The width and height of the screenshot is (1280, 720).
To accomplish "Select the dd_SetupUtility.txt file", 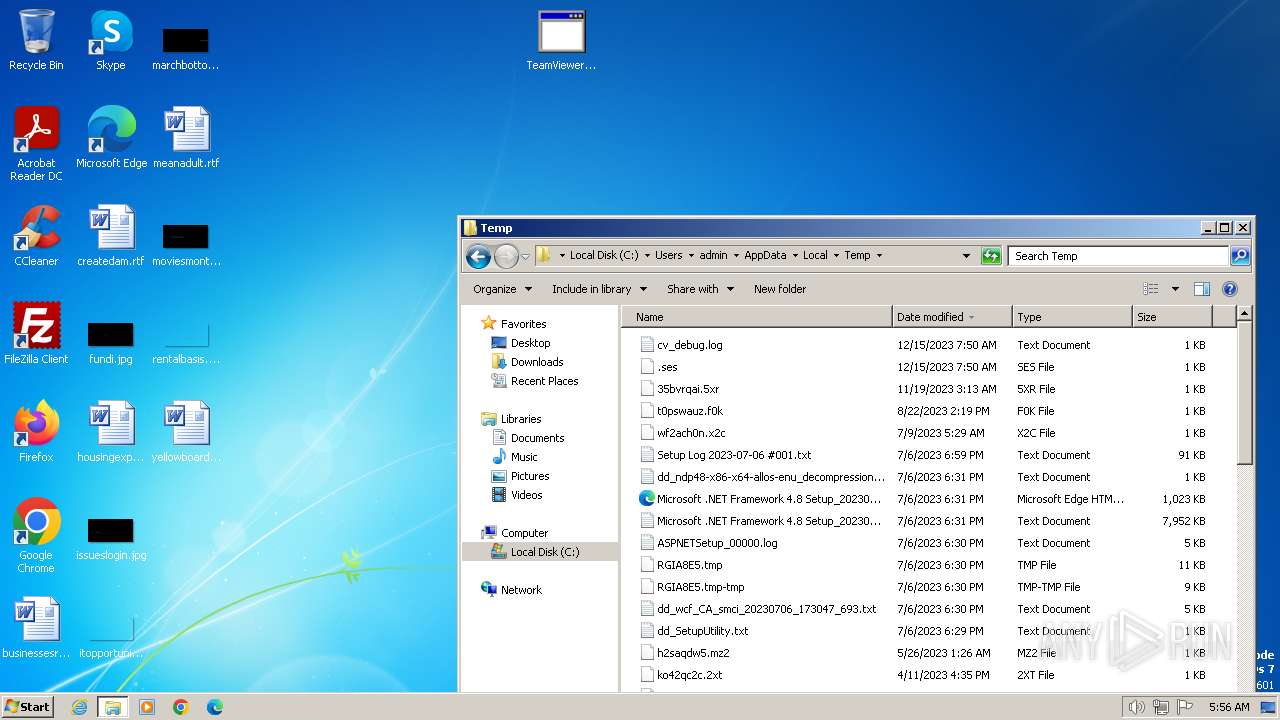I will [x=702, y=631].
